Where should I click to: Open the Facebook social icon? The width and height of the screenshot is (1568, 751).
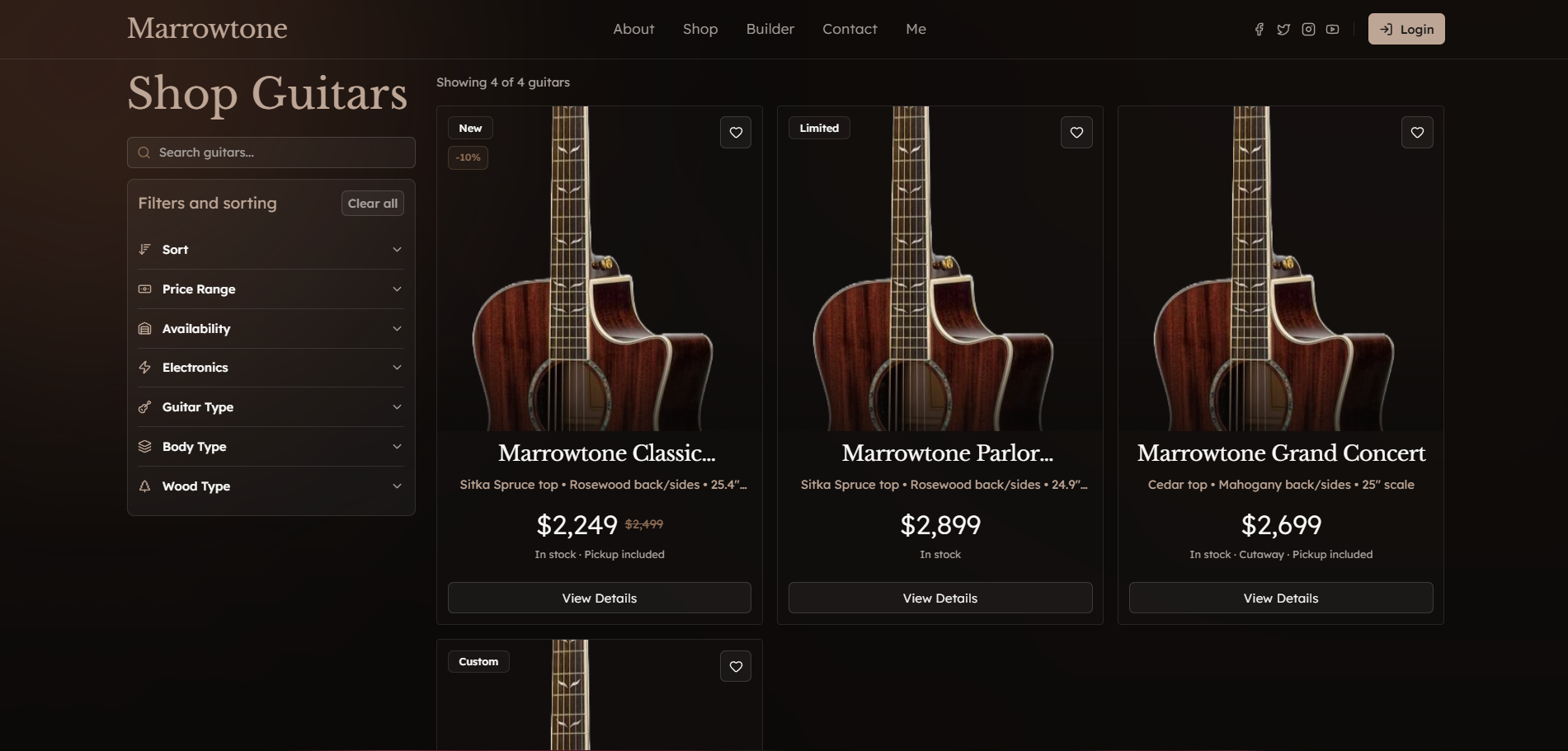pos(1259,30)
